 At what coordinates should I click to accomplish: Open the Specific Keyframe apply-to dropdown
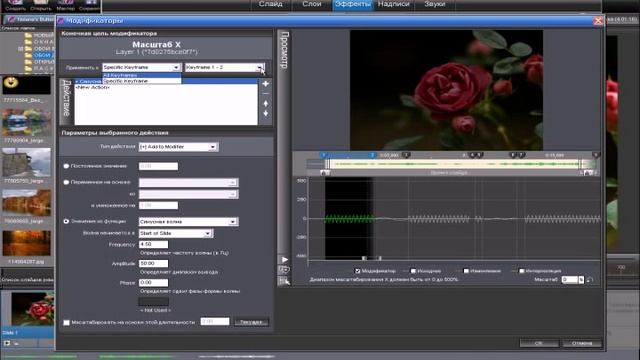point(141,67)
